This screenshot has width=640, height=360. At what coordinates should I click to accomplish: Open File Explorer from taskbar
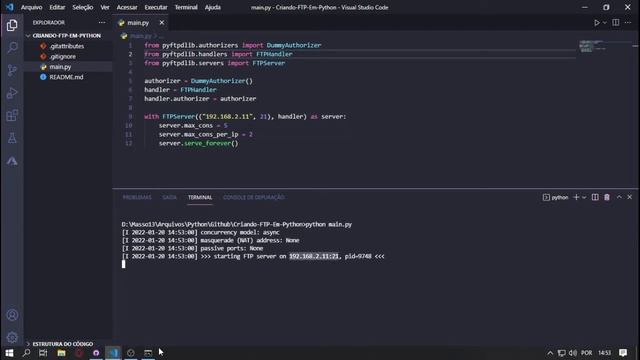coord(61,353)
